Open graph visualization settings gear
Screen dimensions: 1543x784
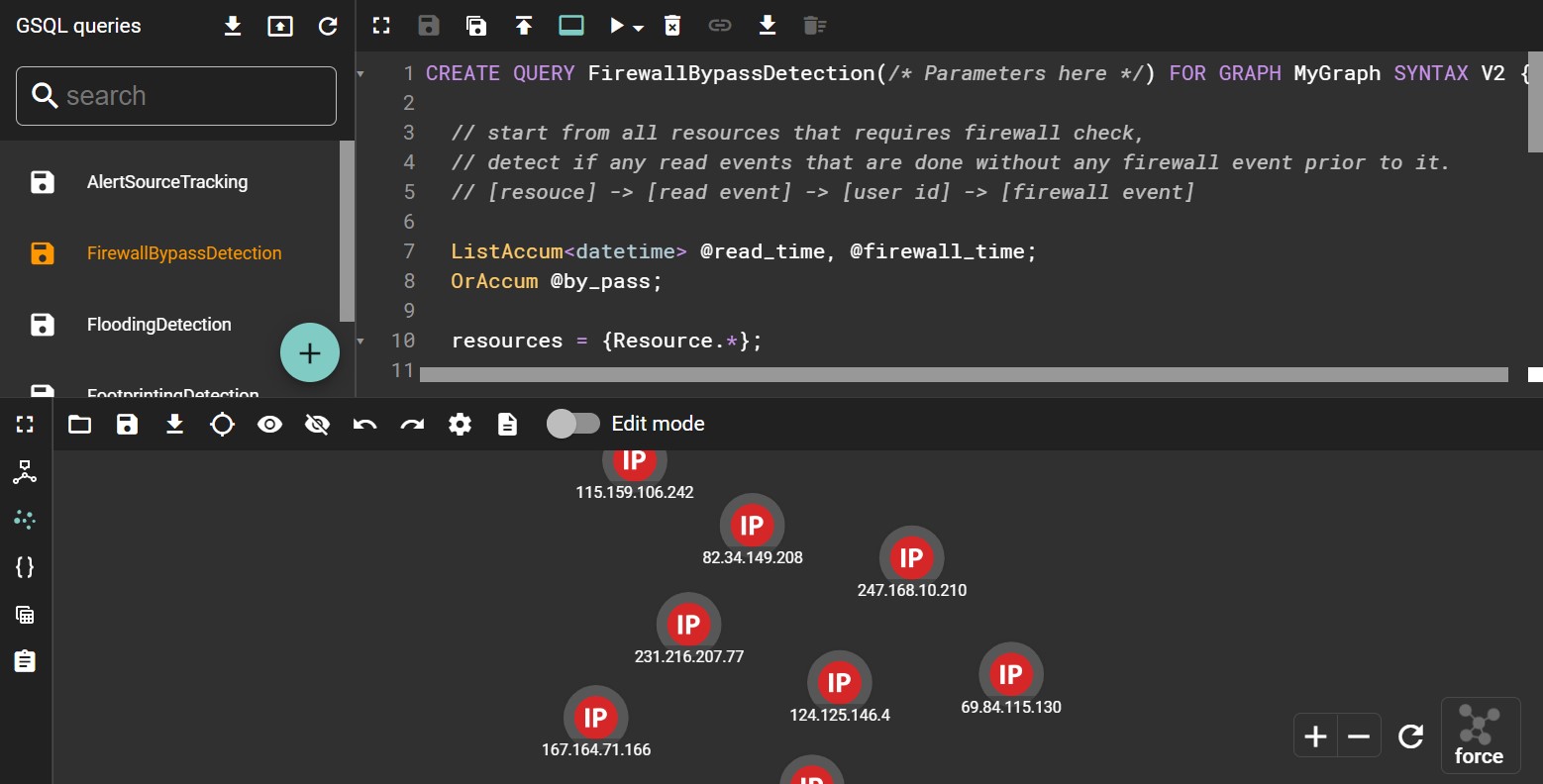point(460,425)
